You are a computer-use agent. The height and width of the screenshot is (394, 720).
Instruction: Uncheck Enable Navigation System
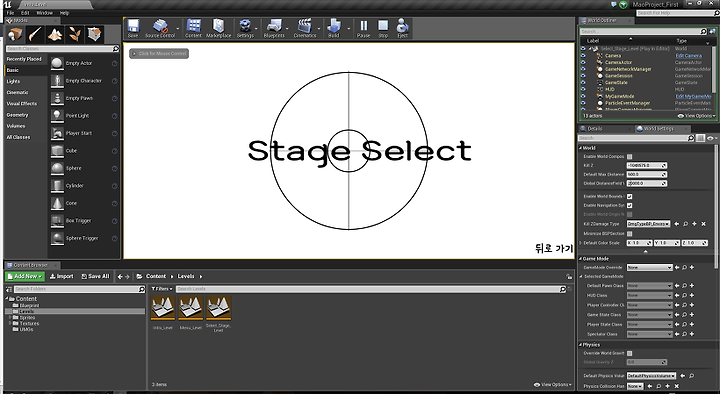click(x=630, y=205)
